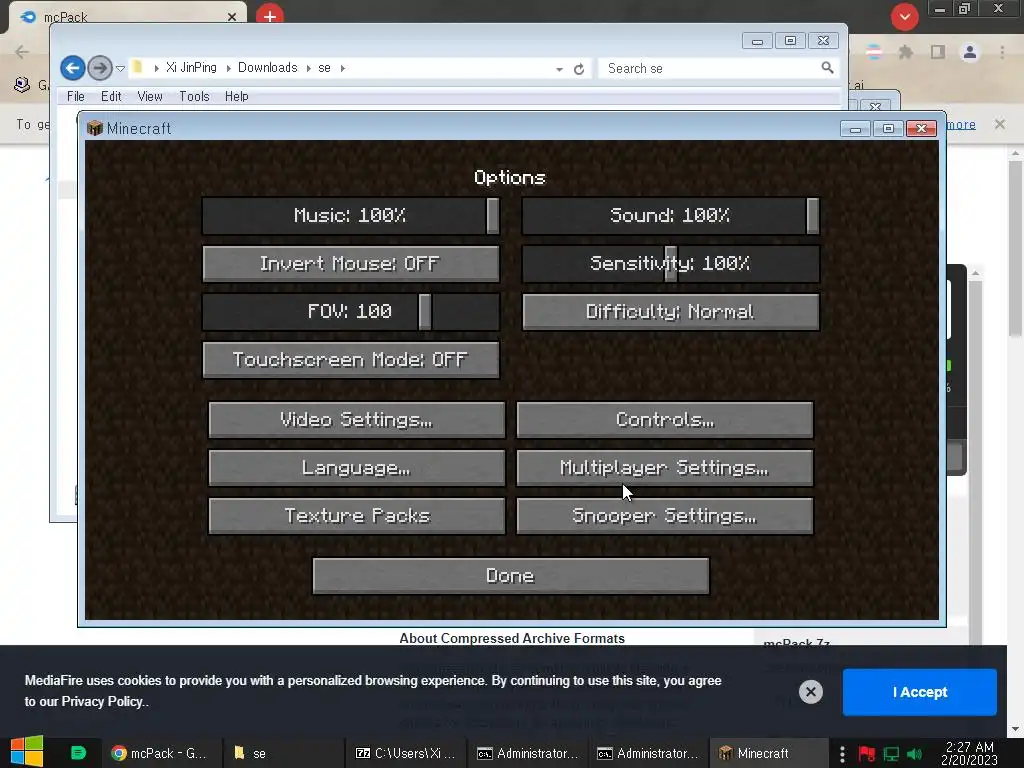This screenshot has width=1024, height=768.
Task: Adjust the Music volume slider
Action: (351, 216)
